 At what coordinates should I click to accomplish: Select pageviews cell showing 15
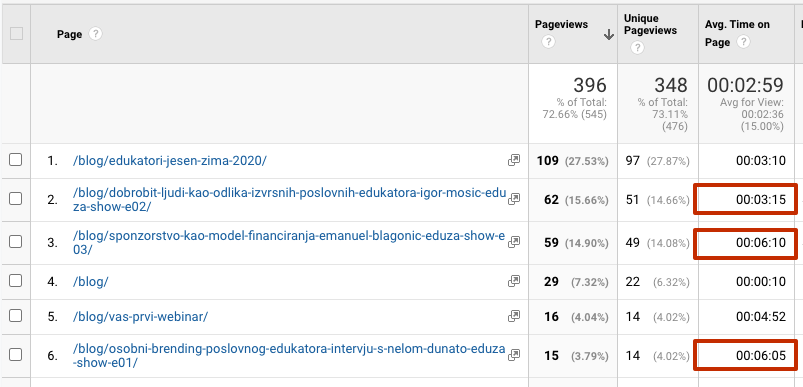[551, 355]
